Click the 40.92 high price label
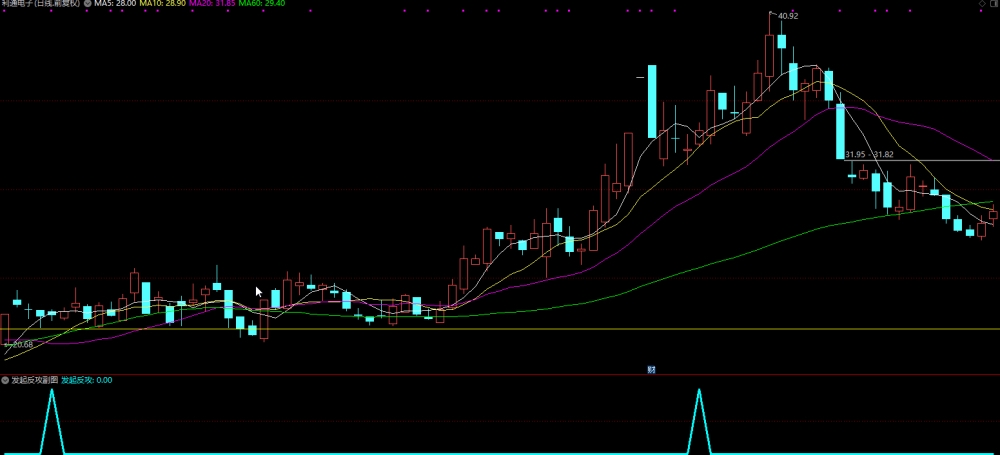The height and width of the screenshot is (455, 1000). pyautogui.click(x=788, y=16)
